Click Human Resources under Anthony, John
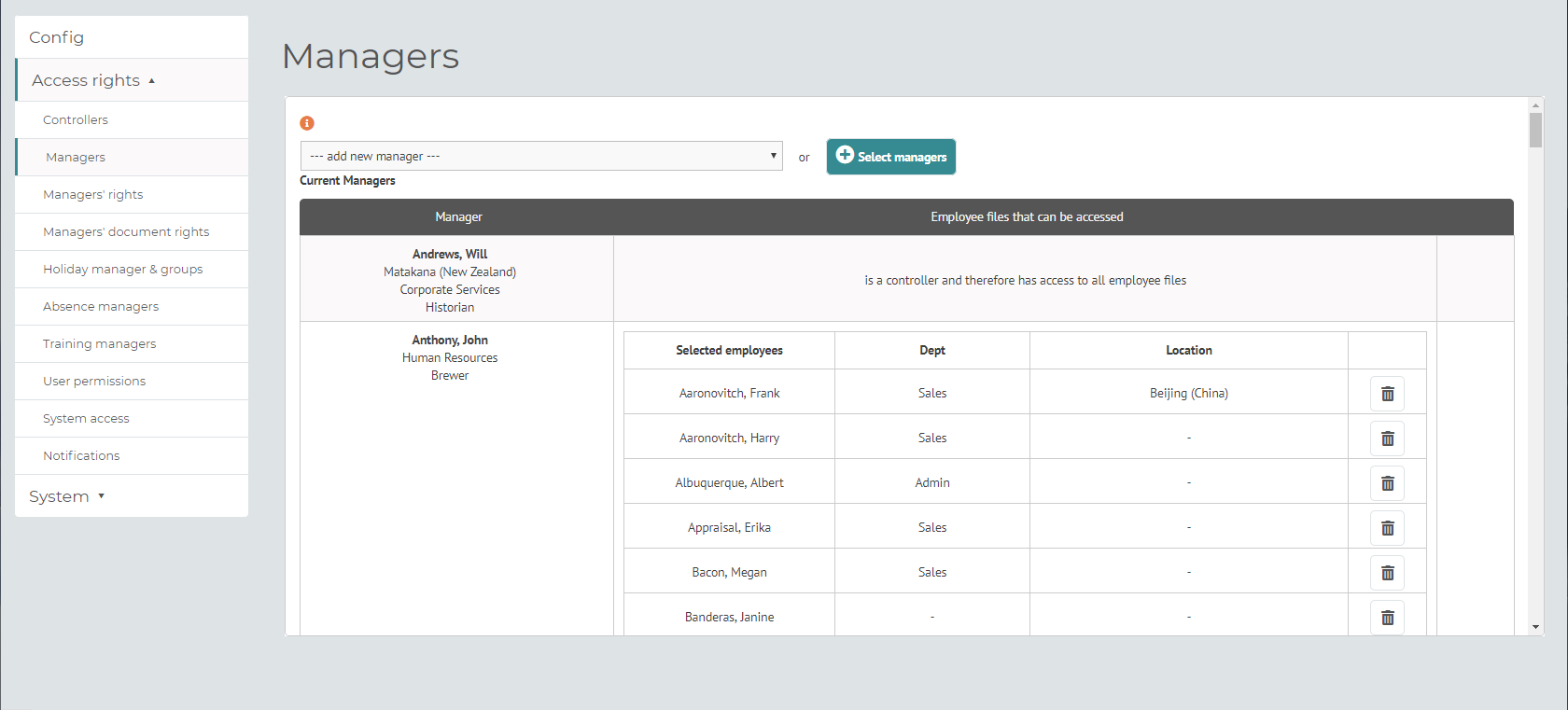Image resolution: width=1568 pixels, height=710 pixels. pos(450,357)
